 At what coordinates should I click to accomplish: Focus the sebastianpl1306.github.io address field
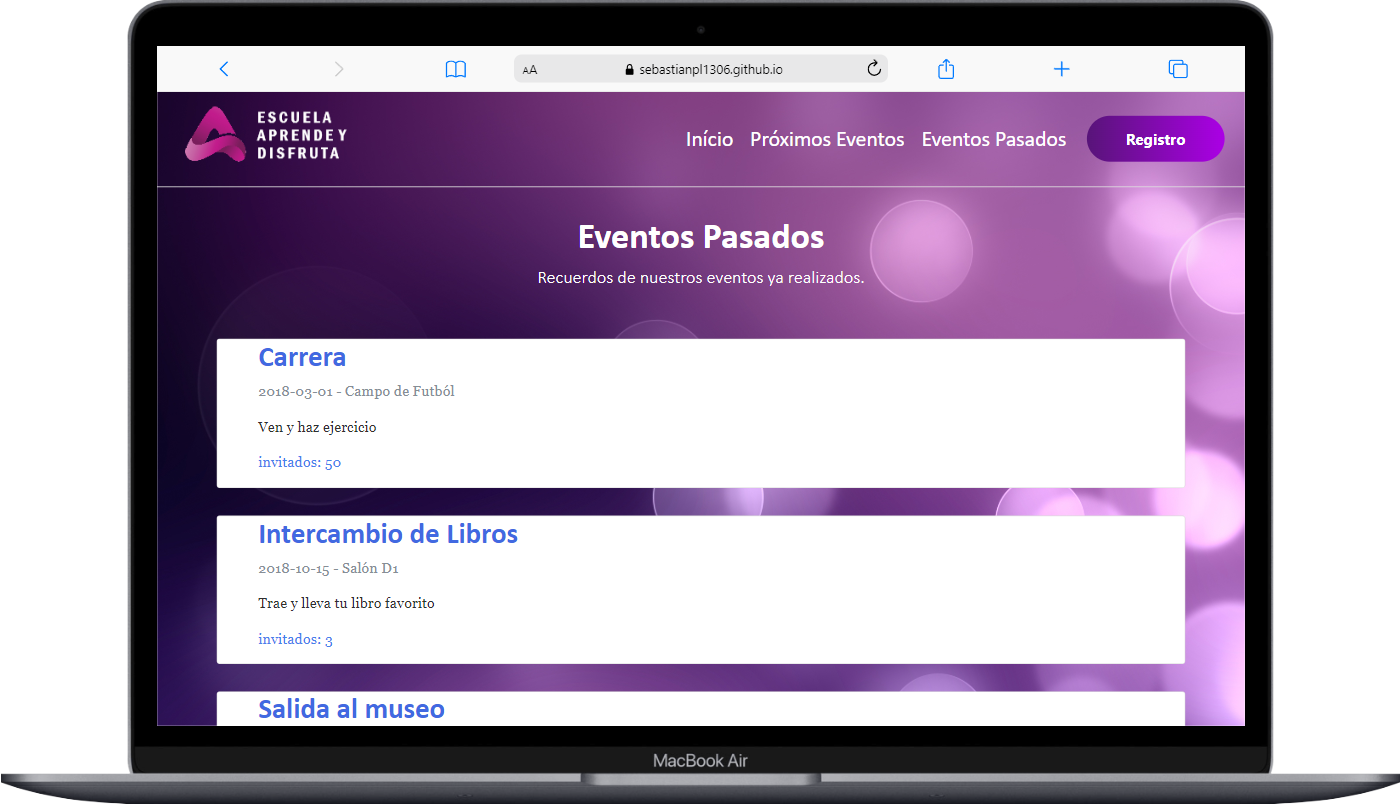click(710, 70)
